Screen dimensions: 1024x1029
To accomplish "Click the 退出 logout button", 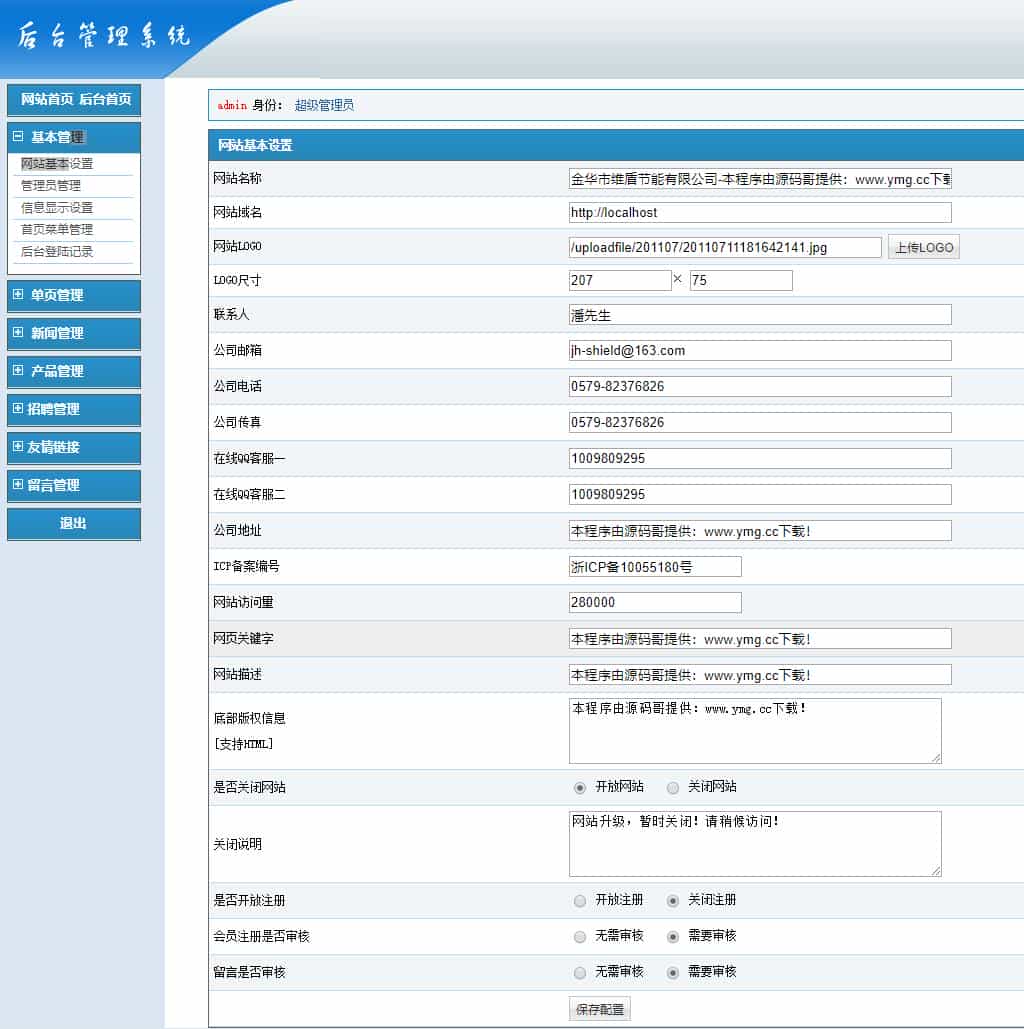I will click(73, 523).
